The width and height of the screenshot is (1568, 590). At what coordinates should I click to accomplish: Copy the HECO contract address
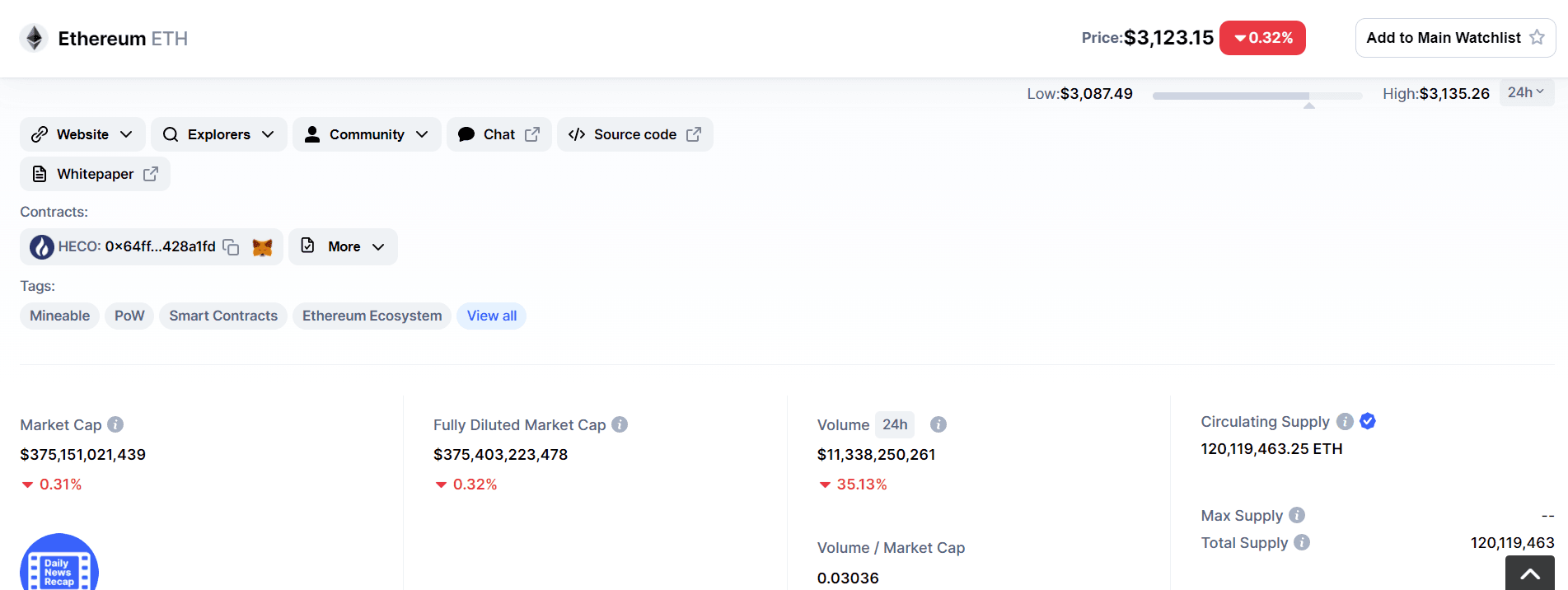[x=232, y=247]
